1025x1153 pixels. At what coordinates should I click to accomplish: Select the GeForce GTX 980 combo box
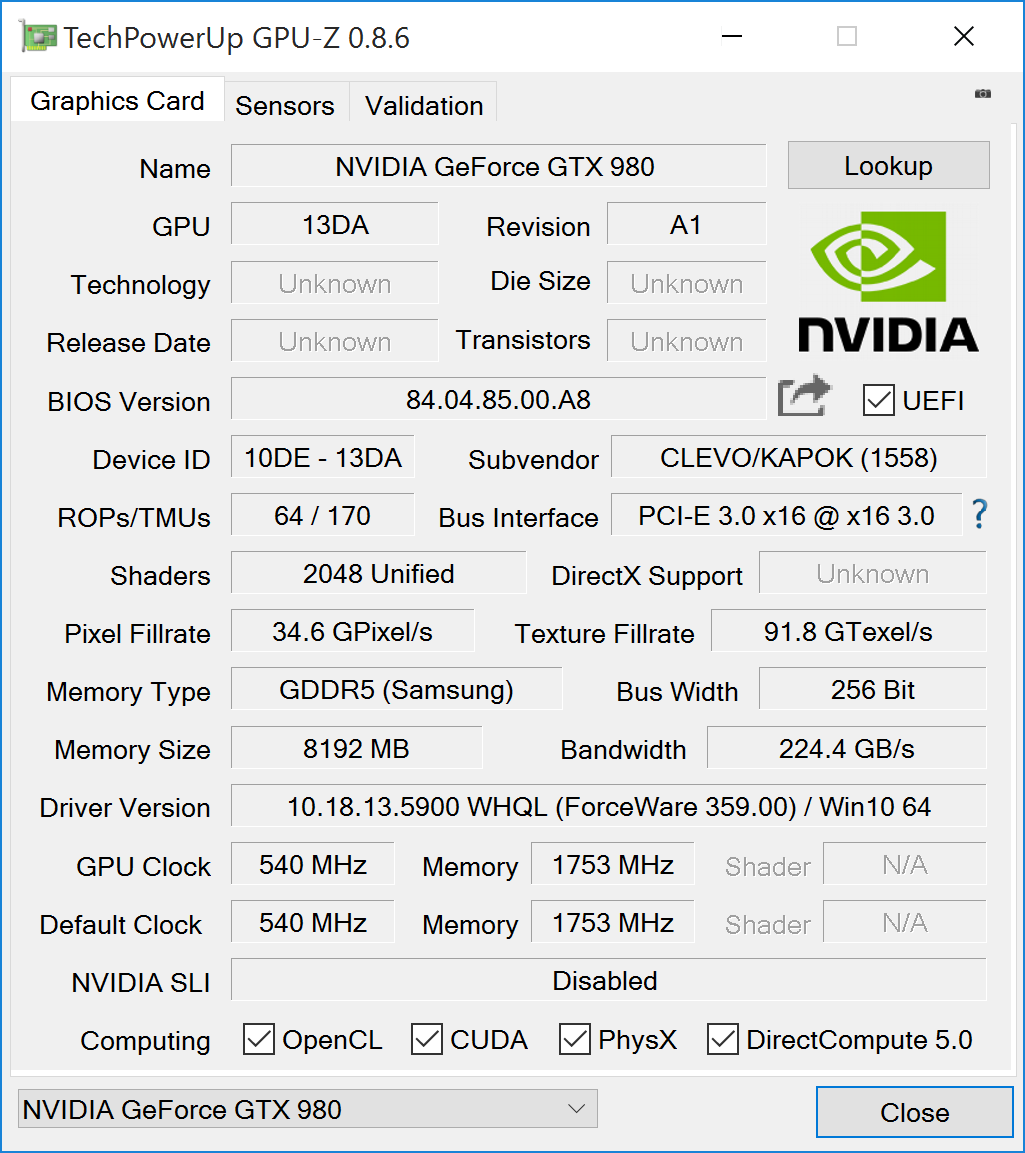coord(307,1109)
